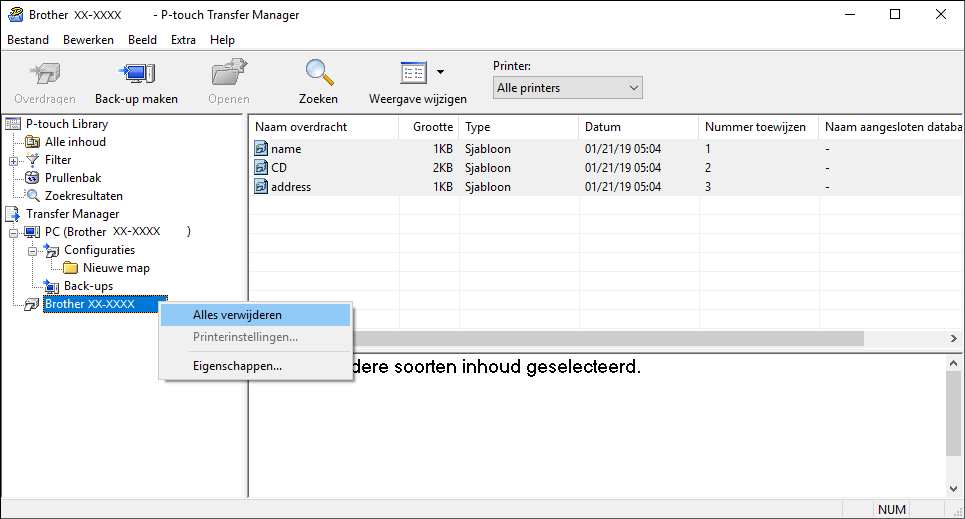Click the horizontal scrollbar right arrow

(x=953, y=339)
